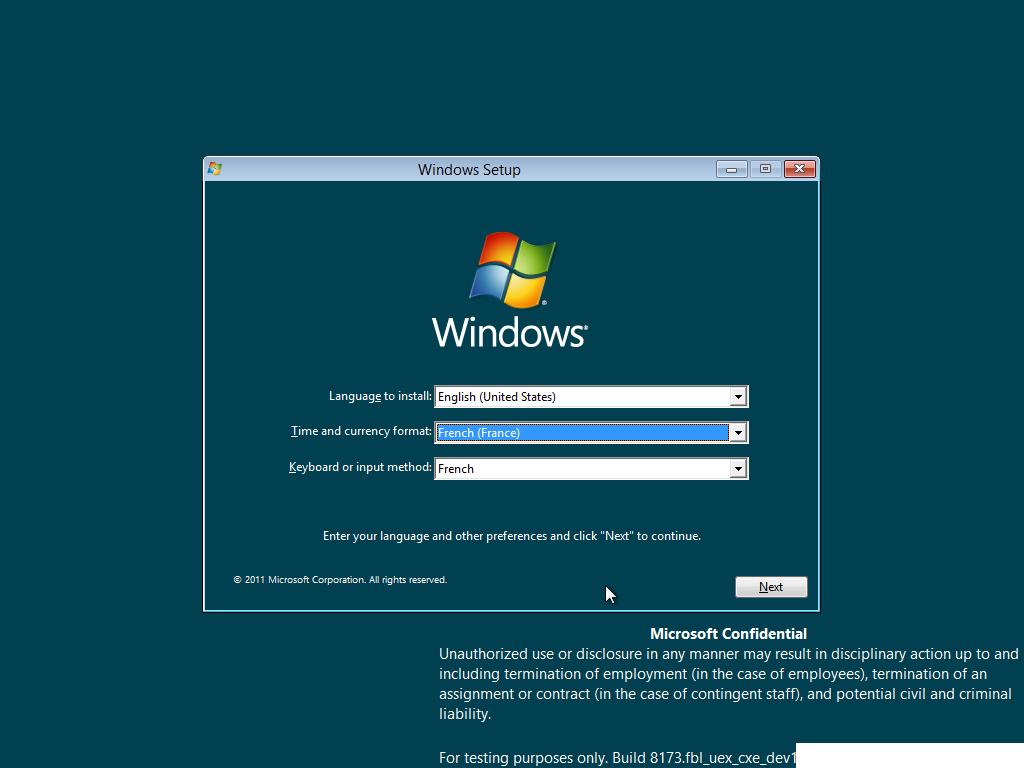
Task: Minimize the Windows Setup window
Action: coord(731,169)
